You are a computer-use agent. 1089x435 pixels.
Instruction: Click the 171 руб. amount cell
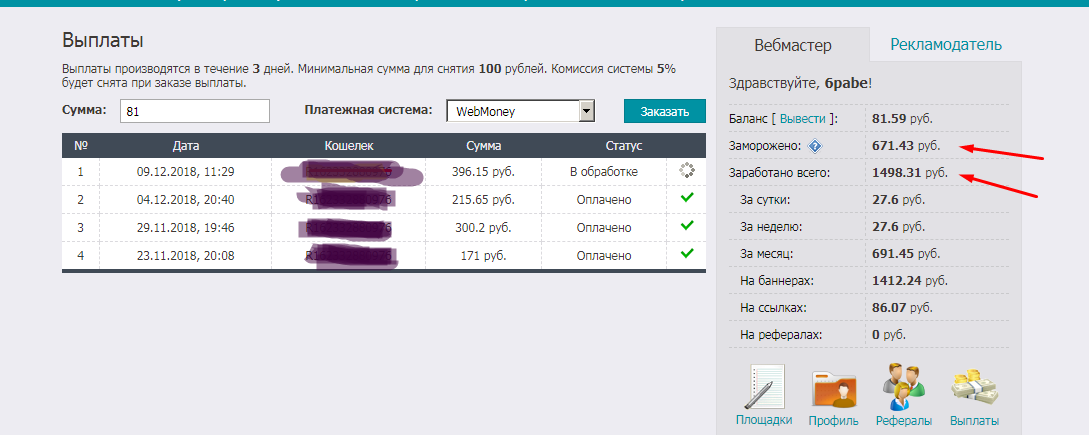click(x=483, y=255)
